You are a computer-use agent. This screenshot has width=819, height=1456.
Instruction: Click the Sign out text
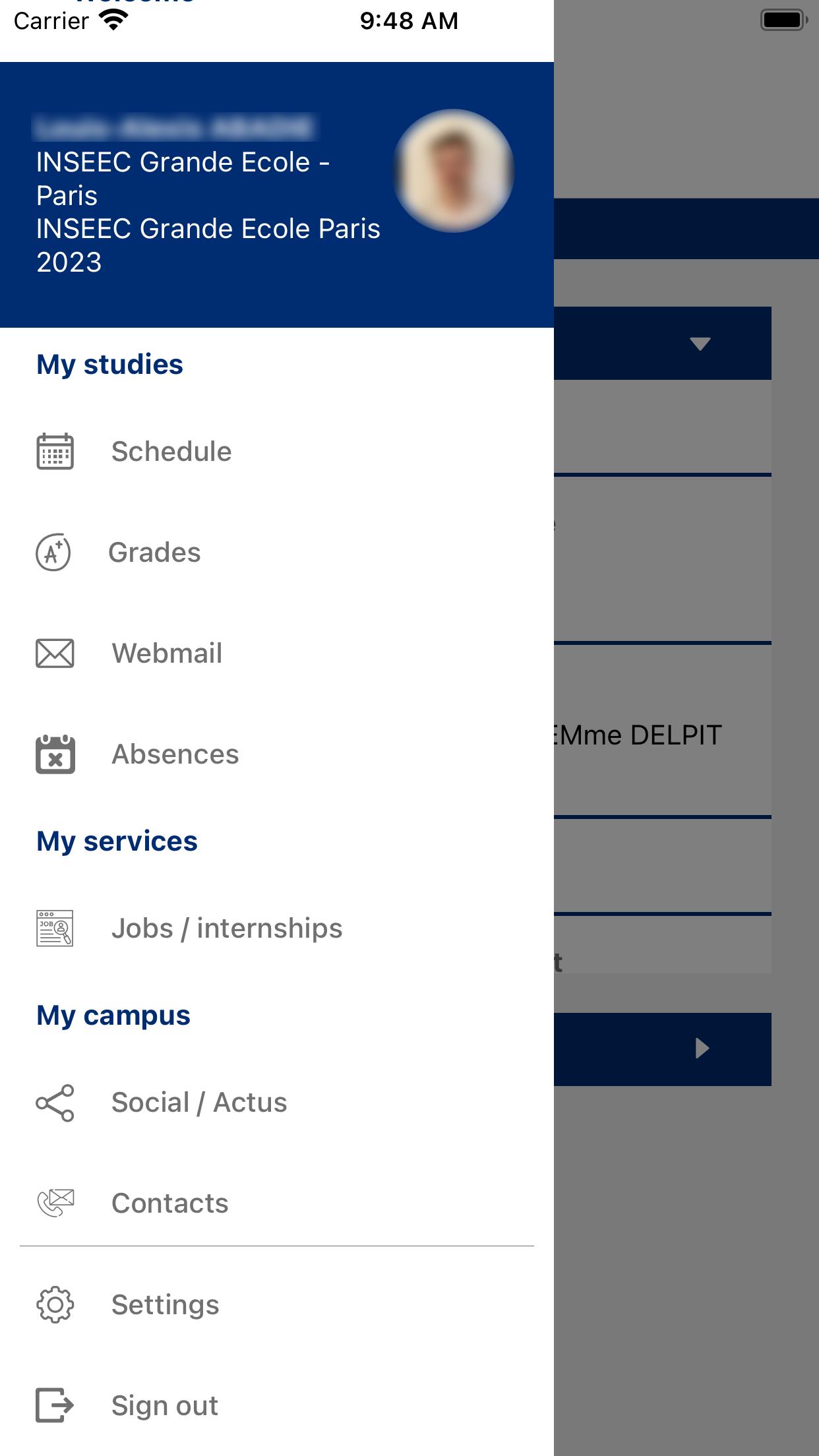pyautogui.click(x=165, y=1405)
